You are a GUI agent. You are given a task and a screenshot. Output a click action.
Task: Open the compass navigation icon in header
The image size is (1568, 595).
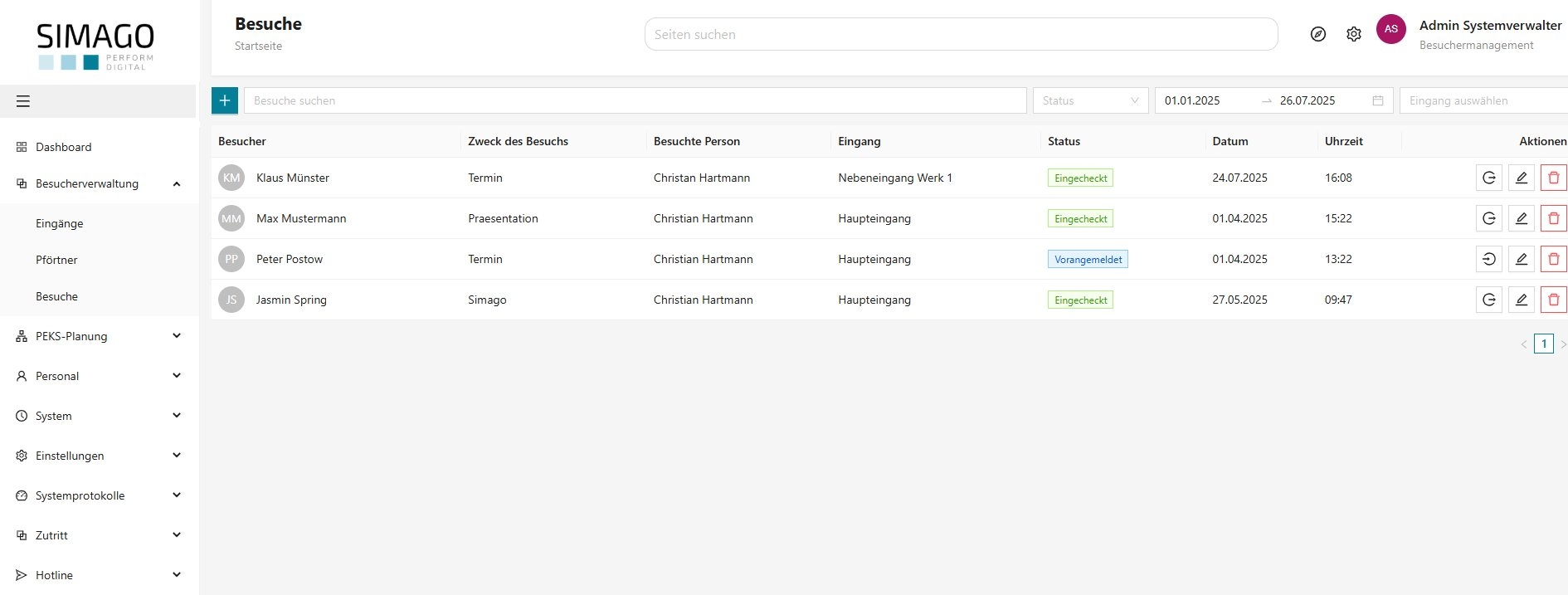coord(1317,34)
